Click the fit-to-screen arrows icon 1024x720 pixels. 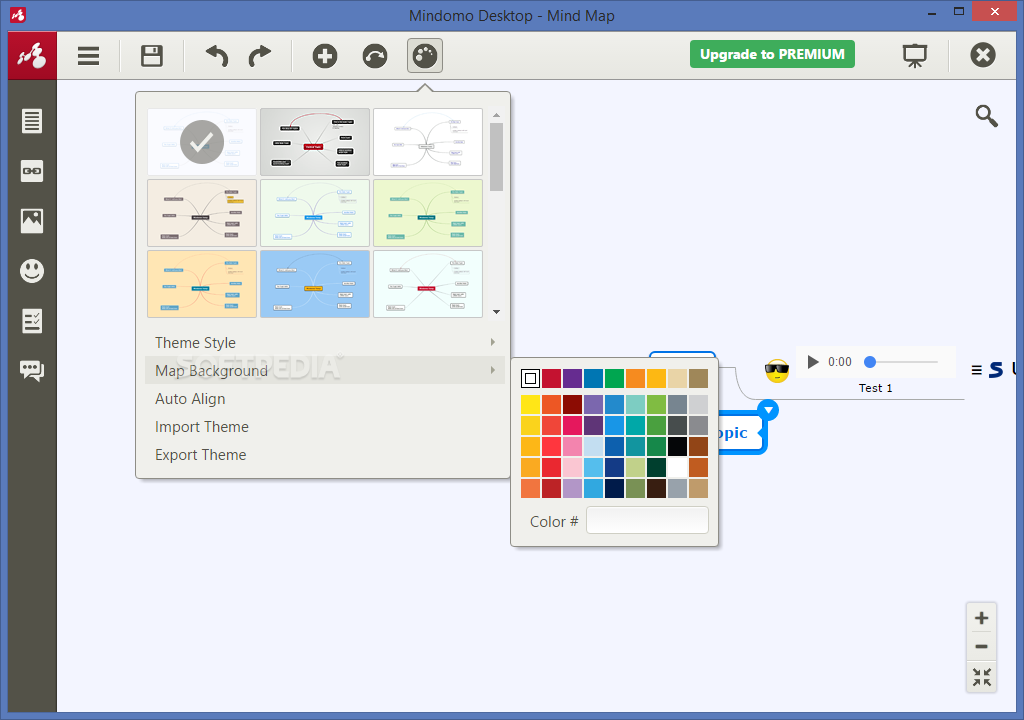(x=981, y=677)
